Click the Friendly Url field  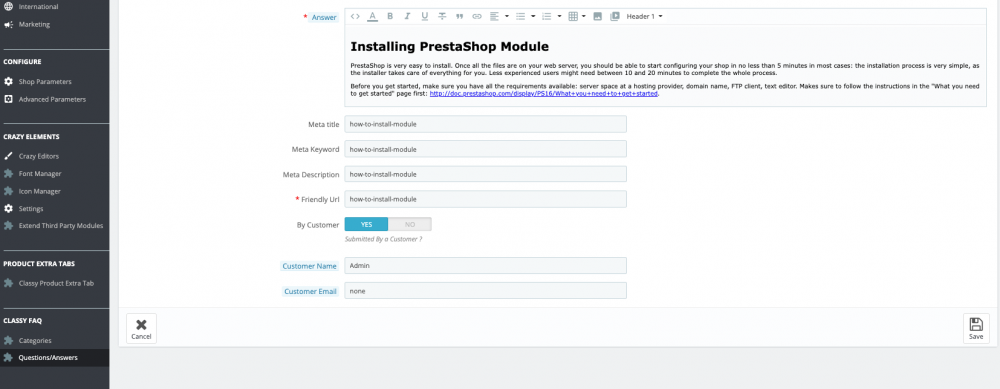(485, 199)
